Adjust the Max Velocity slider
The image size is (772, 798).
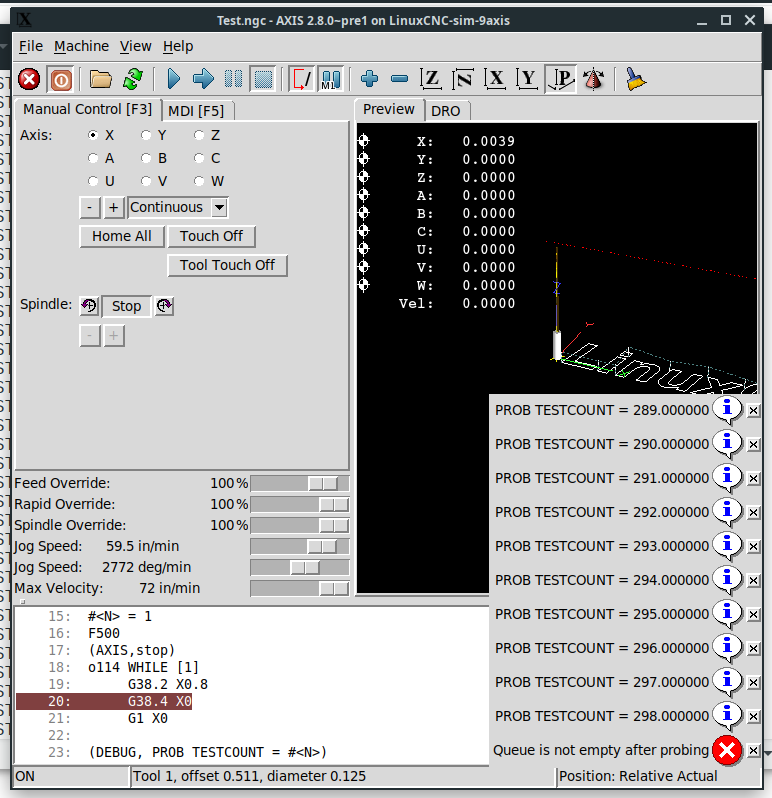(300, 588)
